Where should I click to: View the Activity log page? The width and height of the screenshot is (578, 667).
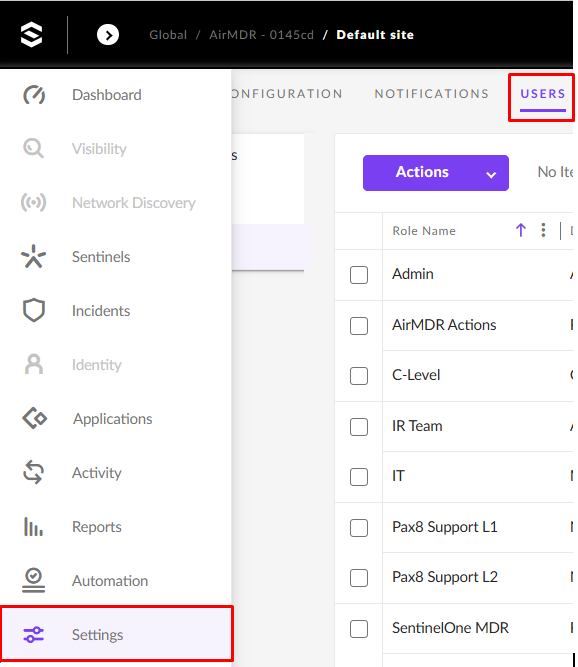point(97,473)
